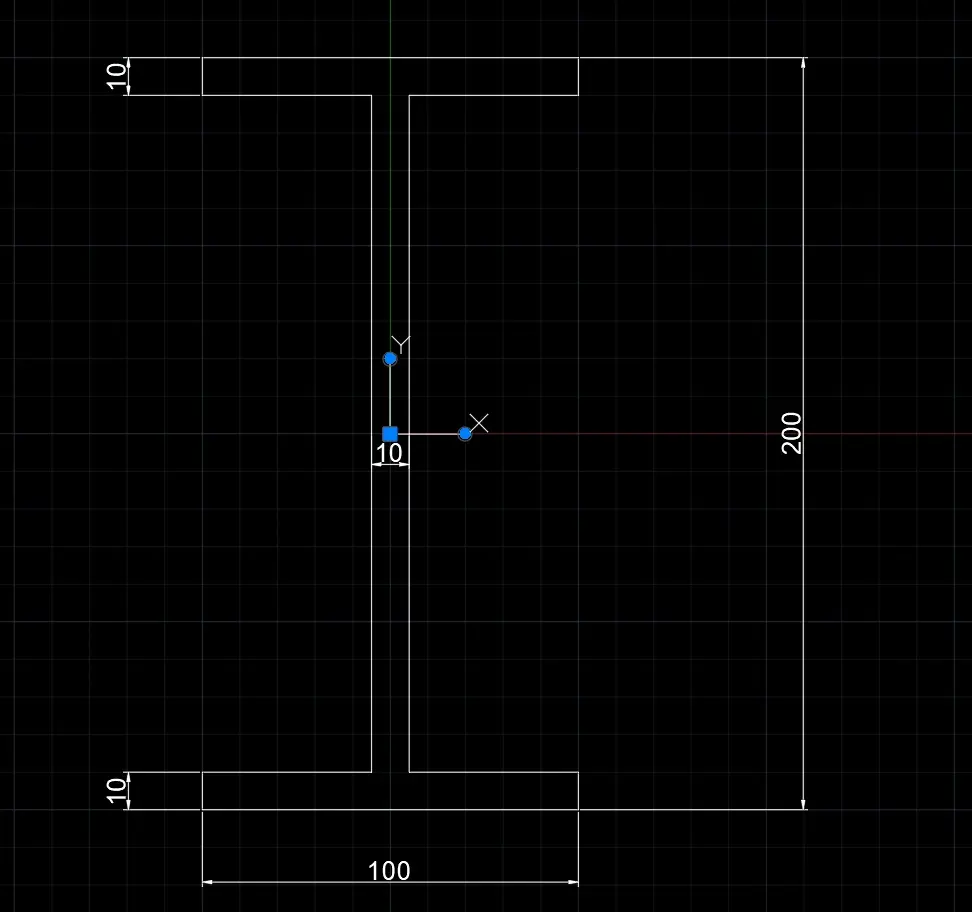This screenshot has height=912, width=972.
Task: Click the blue square UCS origin grip
Action: 390,434
